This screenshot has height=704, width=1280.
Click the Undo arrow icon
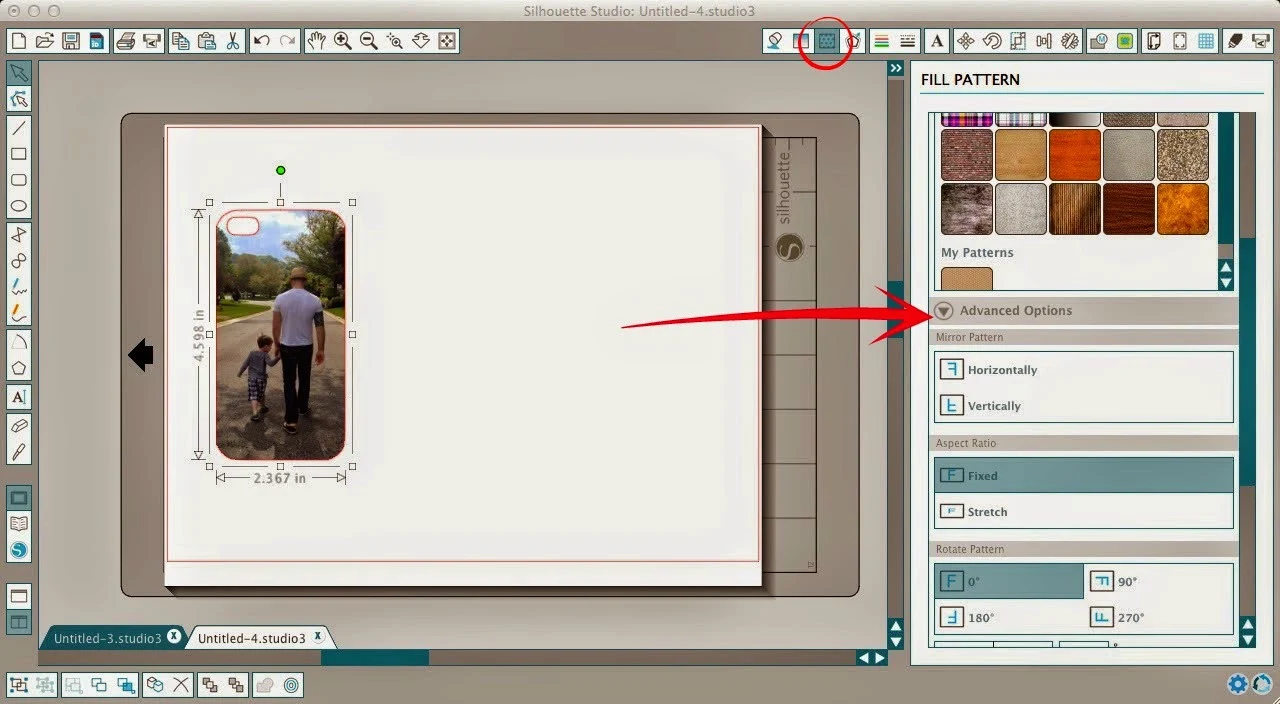pyautogui.click(x=261, y=41)
